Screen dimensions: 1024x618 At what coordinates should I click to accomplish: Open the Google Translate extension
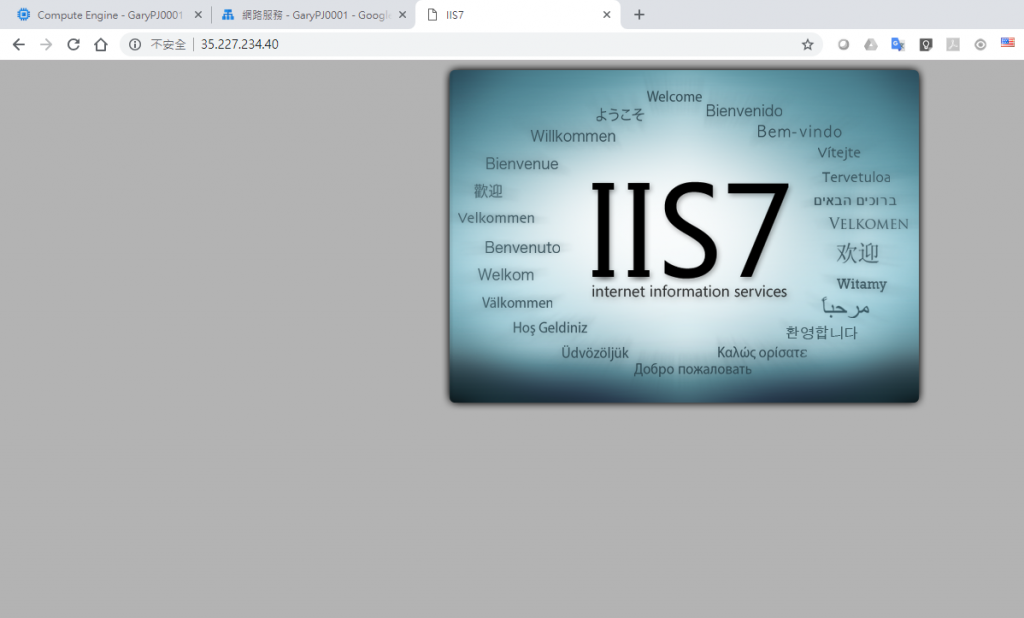point(898,44)
